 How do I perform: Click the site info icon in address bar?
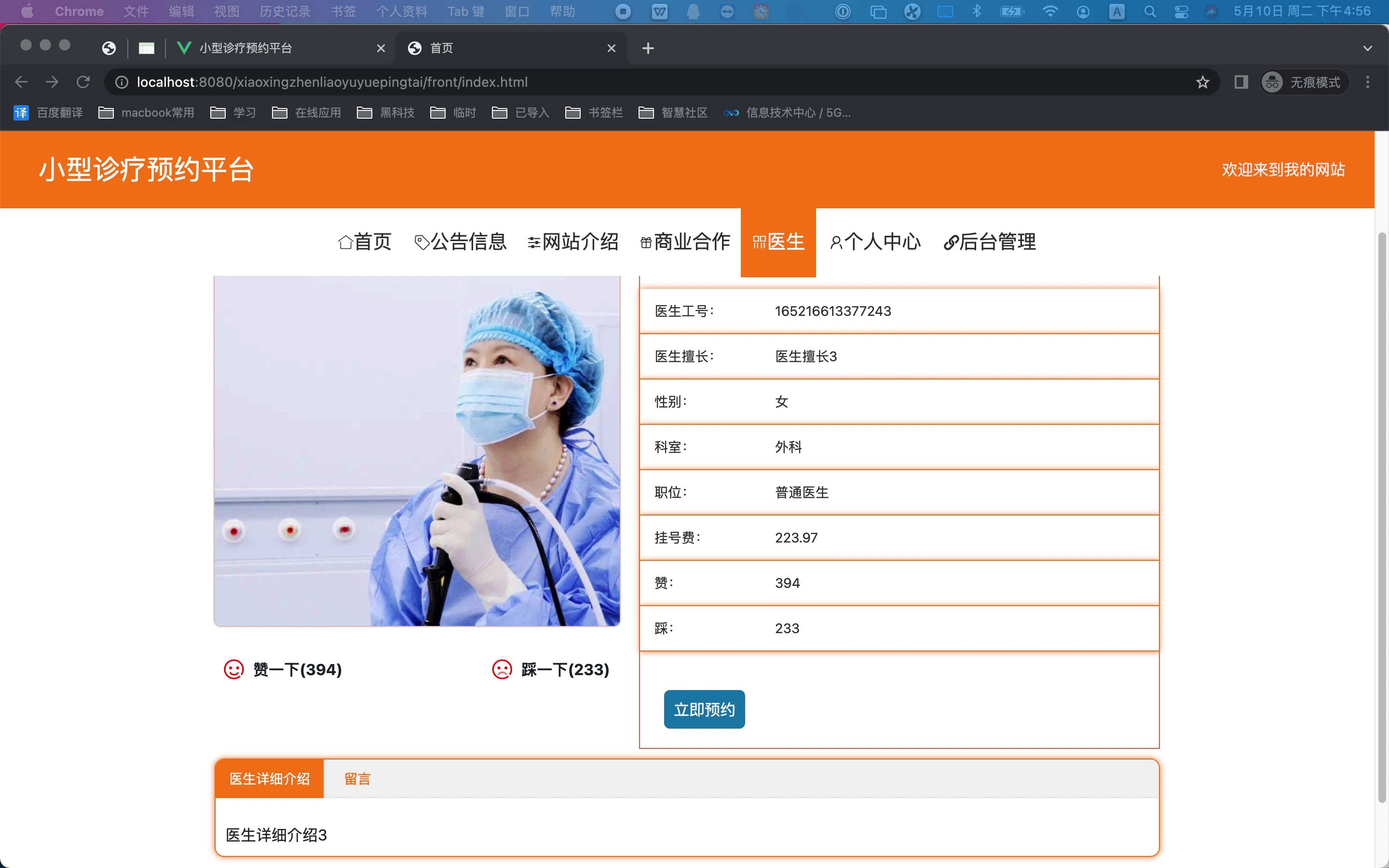click(x=122, y=82)
